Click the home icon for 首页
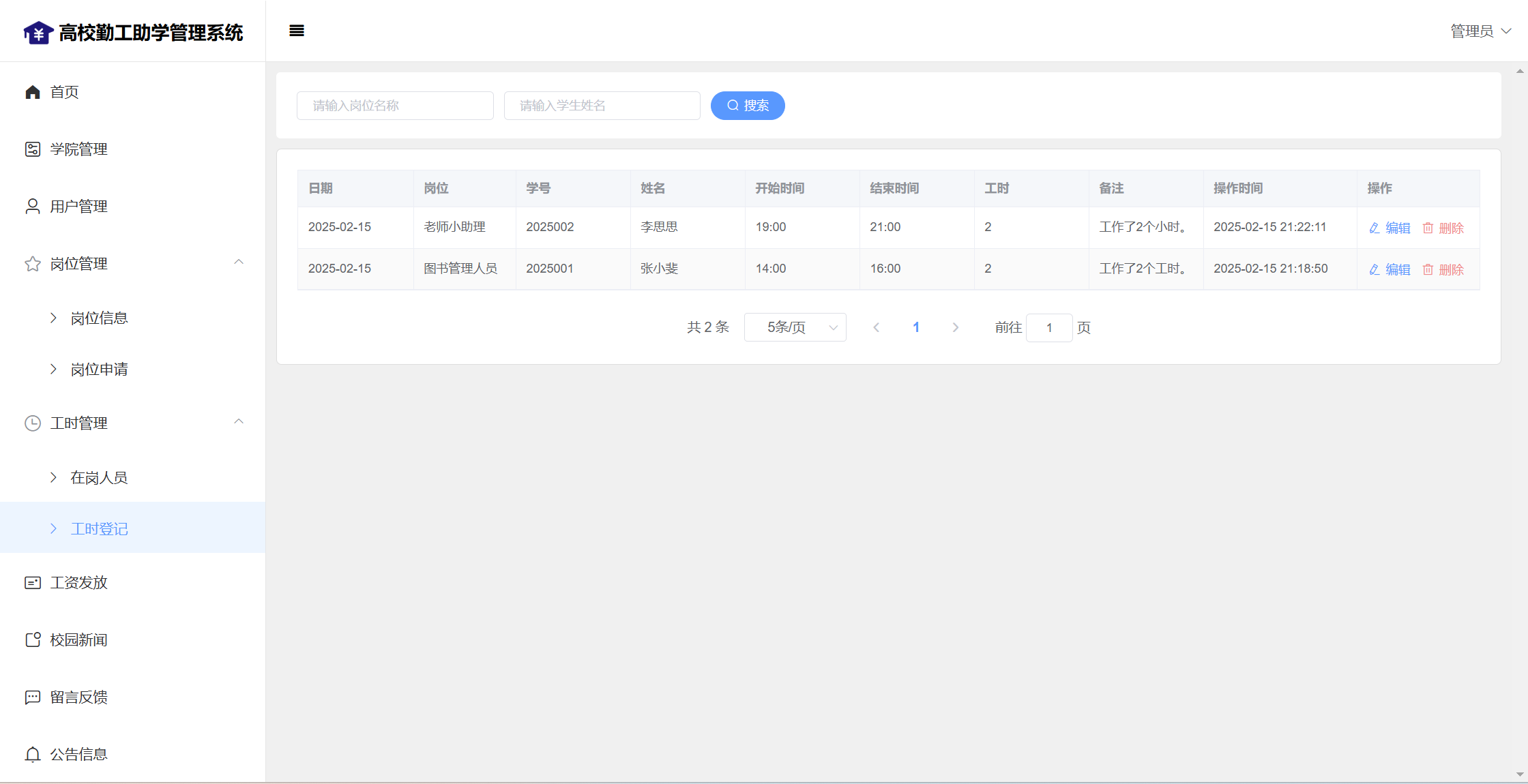Image resolution: width=1528 pixels, height=784 pixels. (33, 92)
